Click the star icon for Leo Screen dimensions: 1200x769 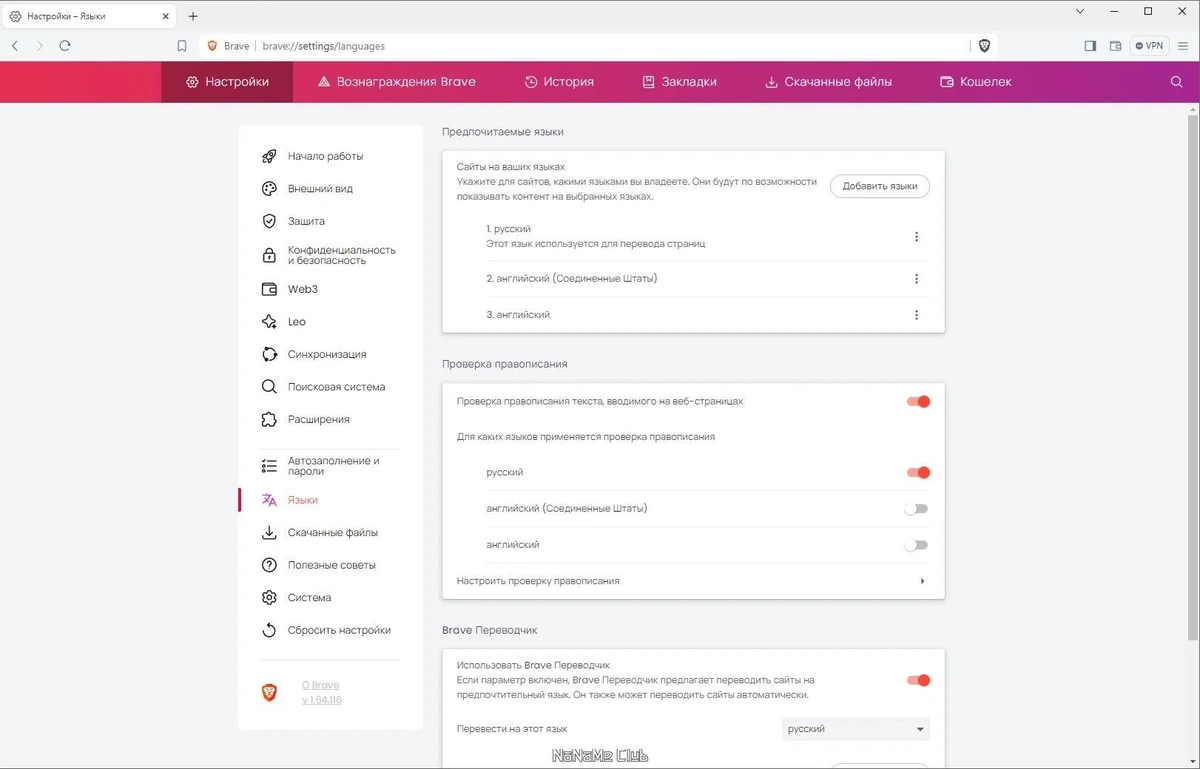[x=269, y=322]
